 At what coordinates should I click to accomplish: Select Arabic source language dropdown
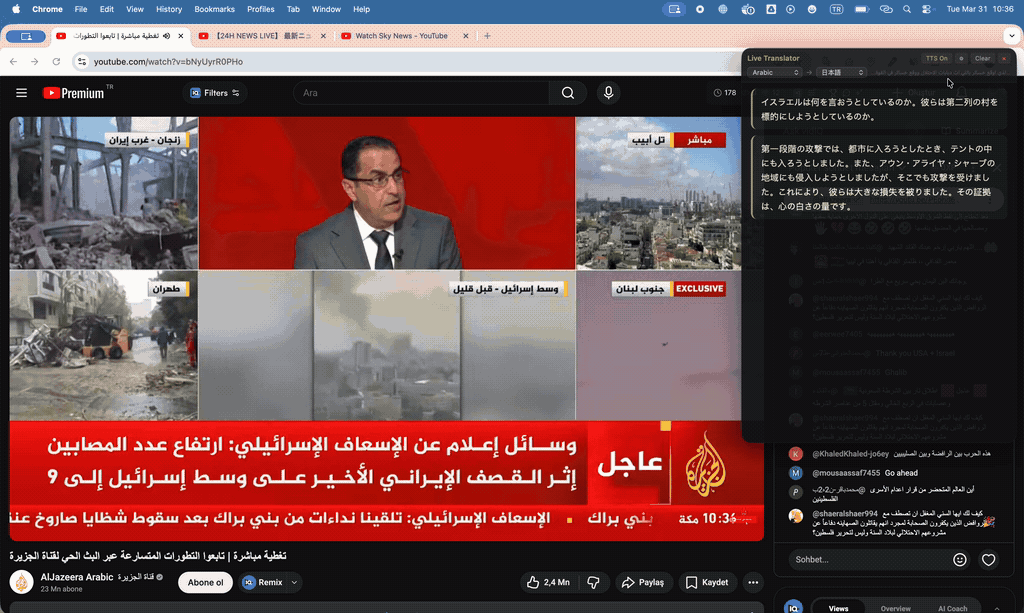tap(775, 72)
